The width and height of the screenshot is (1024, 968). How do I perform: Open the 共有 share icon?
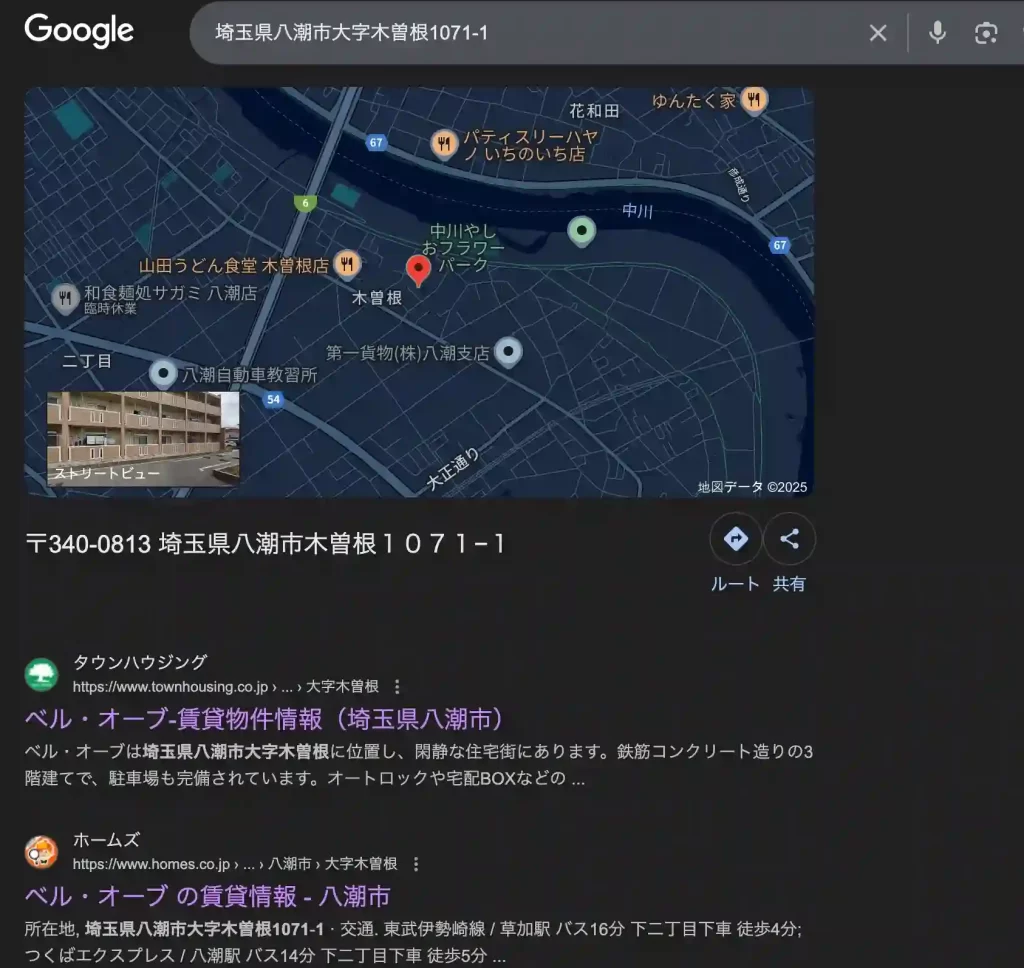click(x=790, y=539)
